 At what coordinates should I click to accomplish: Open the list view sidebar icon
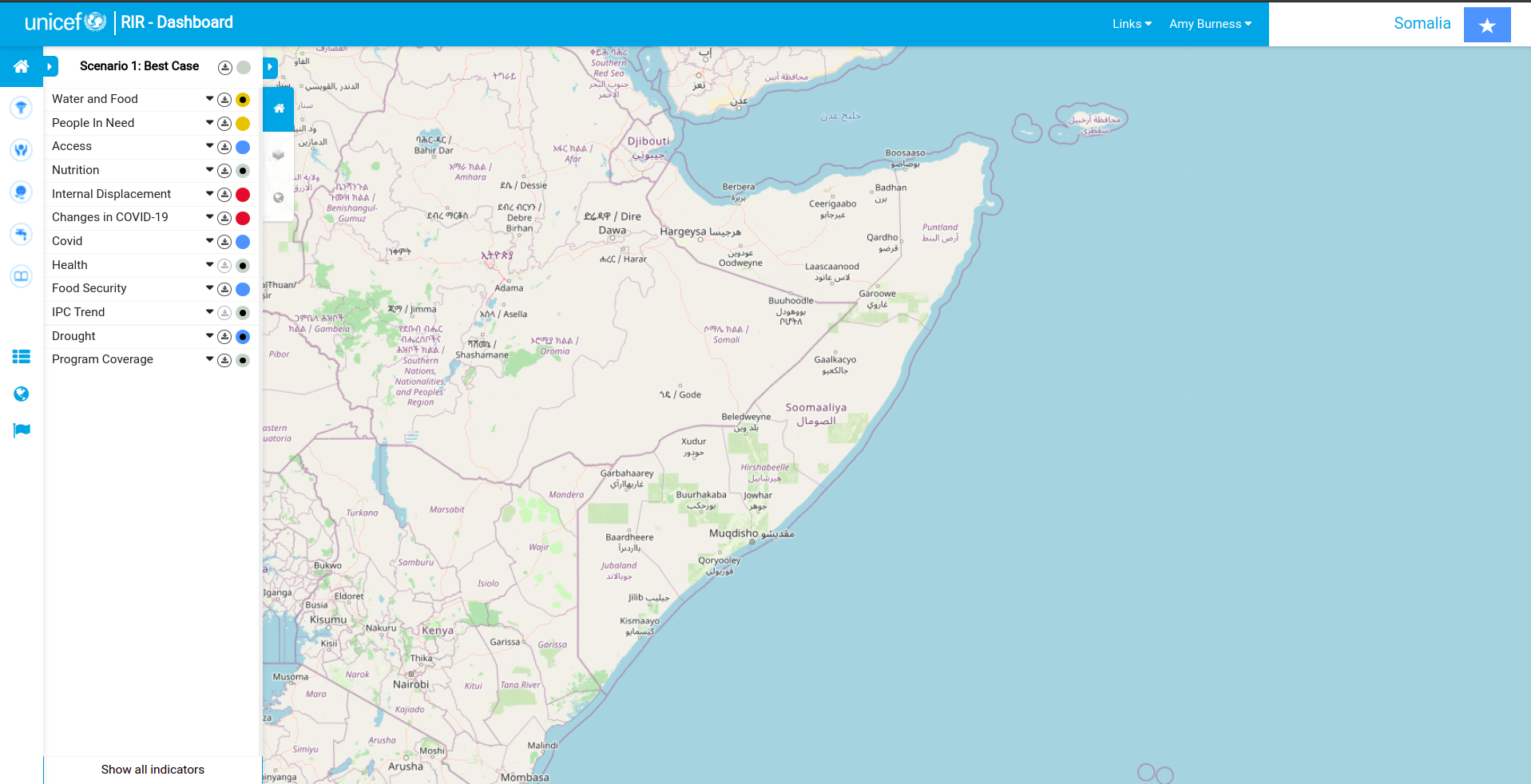click(22, 357)
